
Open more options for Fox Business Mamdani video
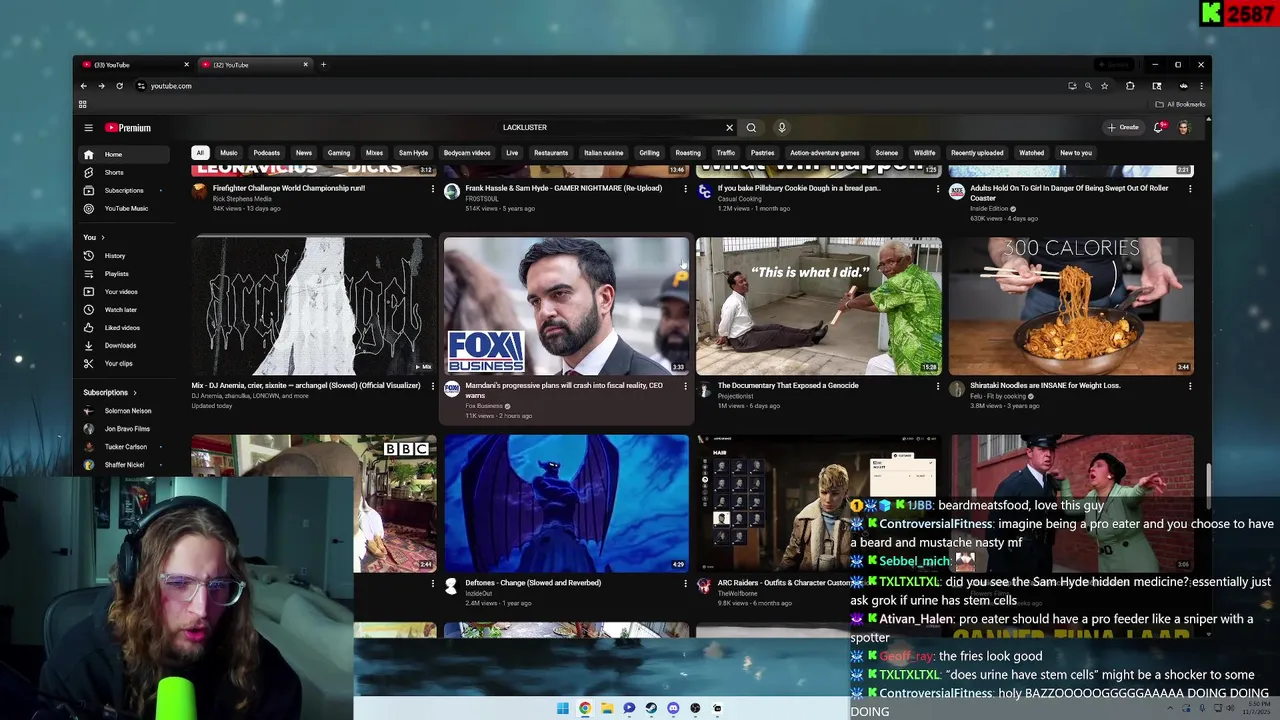point(685,386)
